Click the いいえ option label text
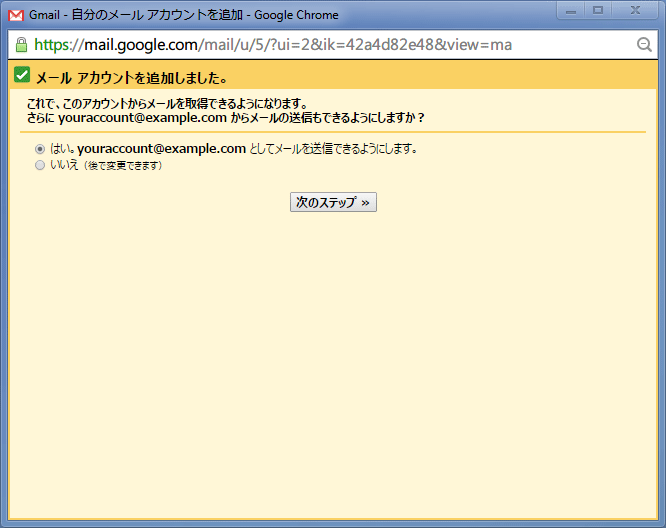Image resolution: width=666 pixels, height=528 pixels. [x=64, y=166]
